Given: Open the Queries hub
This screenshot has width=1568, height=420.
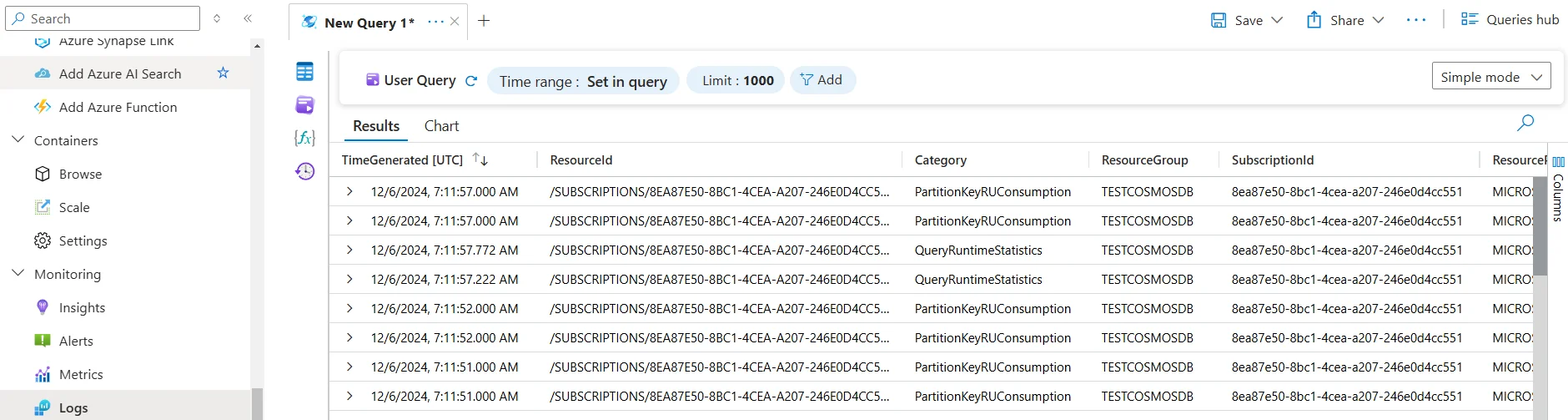Looking at the screenshot, I should pos(1510,20).
